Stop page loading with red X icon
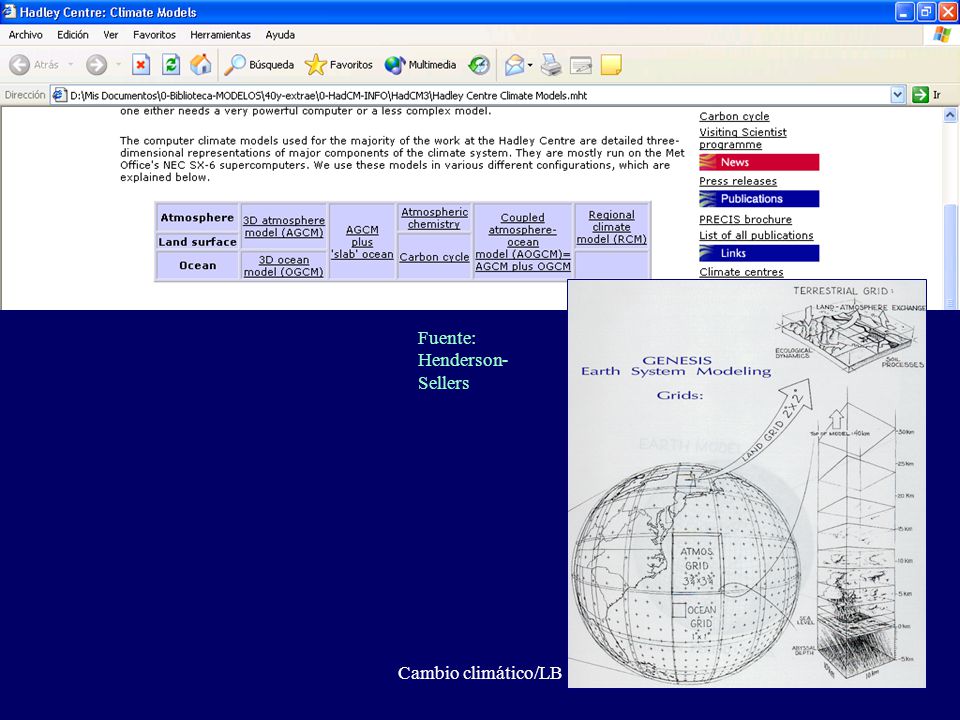960x720 pixels. [141, 64]
